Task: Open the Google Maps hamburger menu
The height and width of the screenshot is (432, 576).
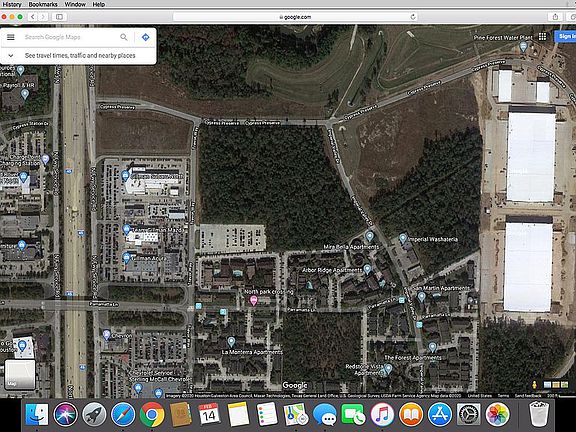Action: (x=11, y=37)
